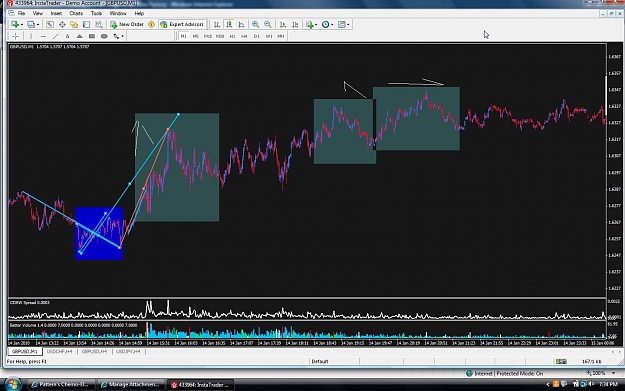The width and height of the screenshot is (625, 391).
Task: Select the M30 timeframe button
Action: point(220,36)
